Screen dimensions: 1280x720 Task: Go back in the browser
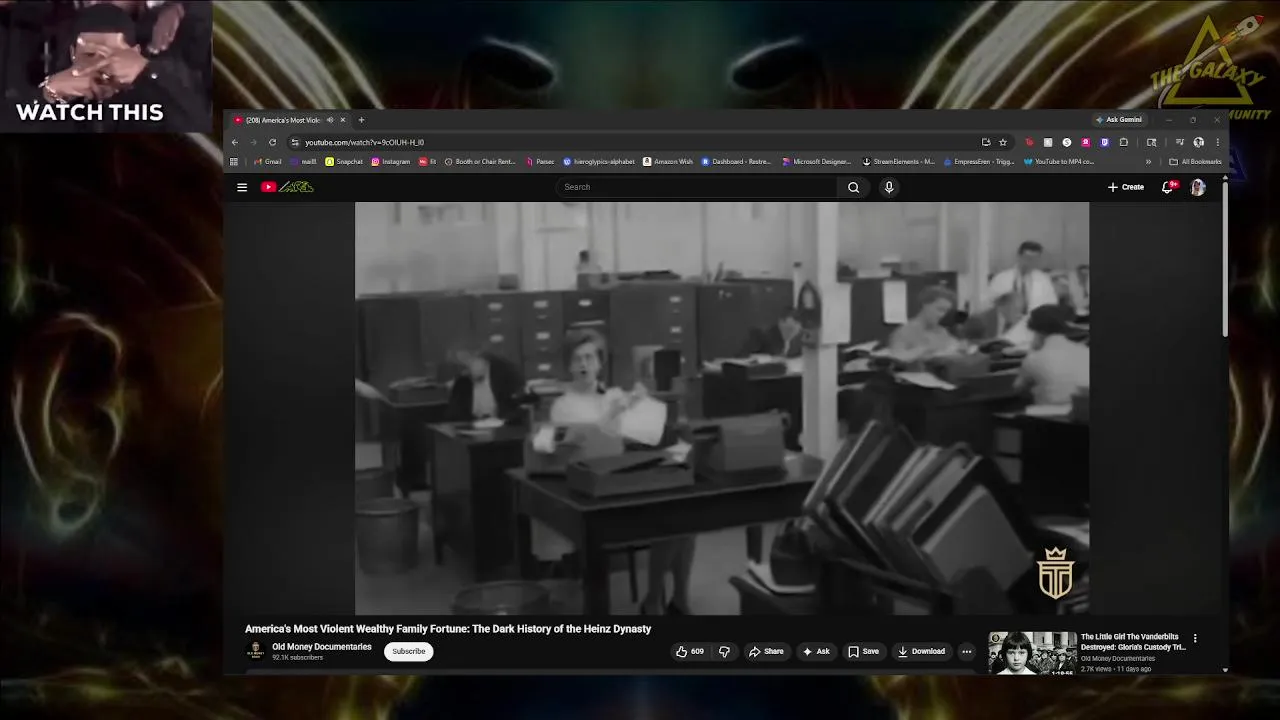click(x=235, y=142)
